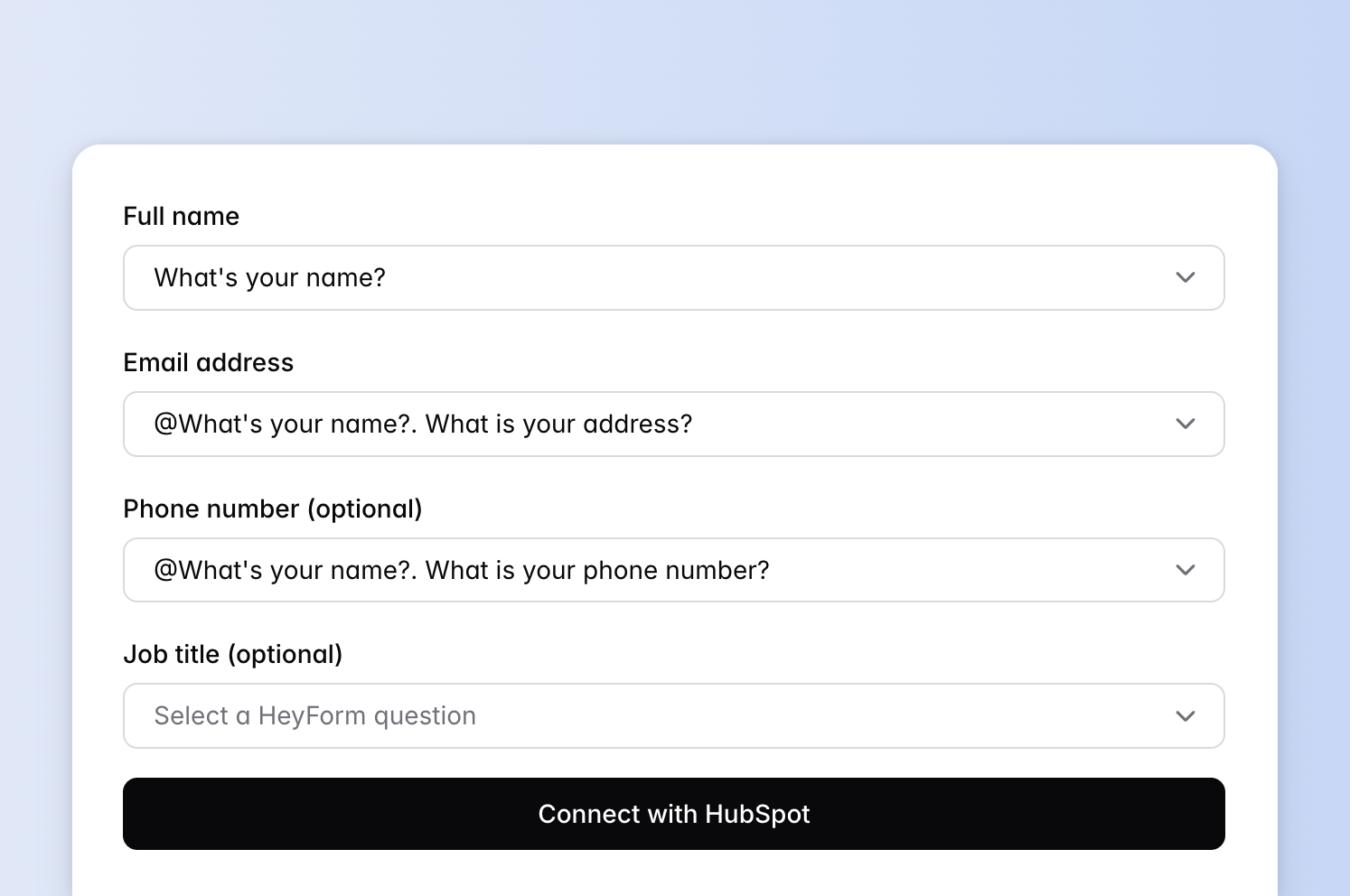The image size is (1350, 896).
Task: Expand the Job title disclosure arrow
Action: (x=1186, y=715)
